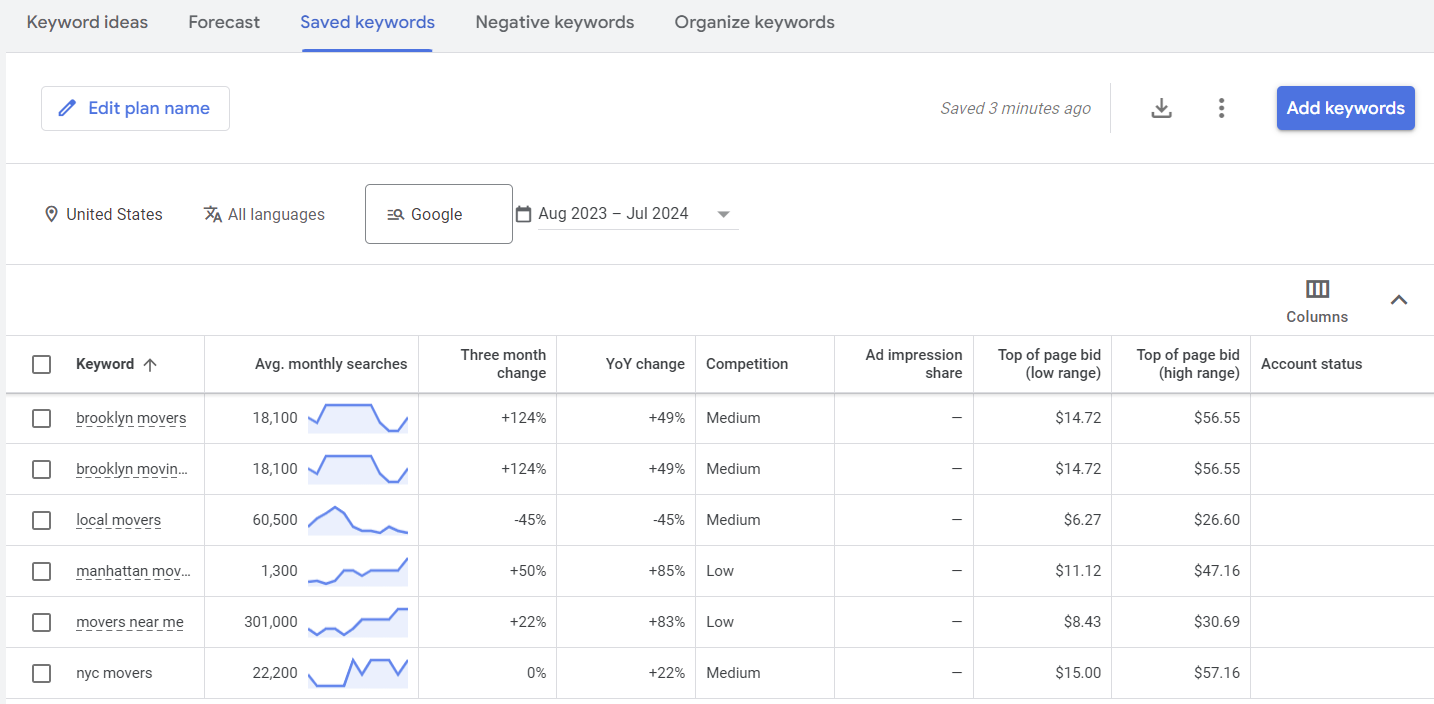1434x704 pixels.
Task: Click the pencil icon in Edit plan name
Action: point(67,108)
